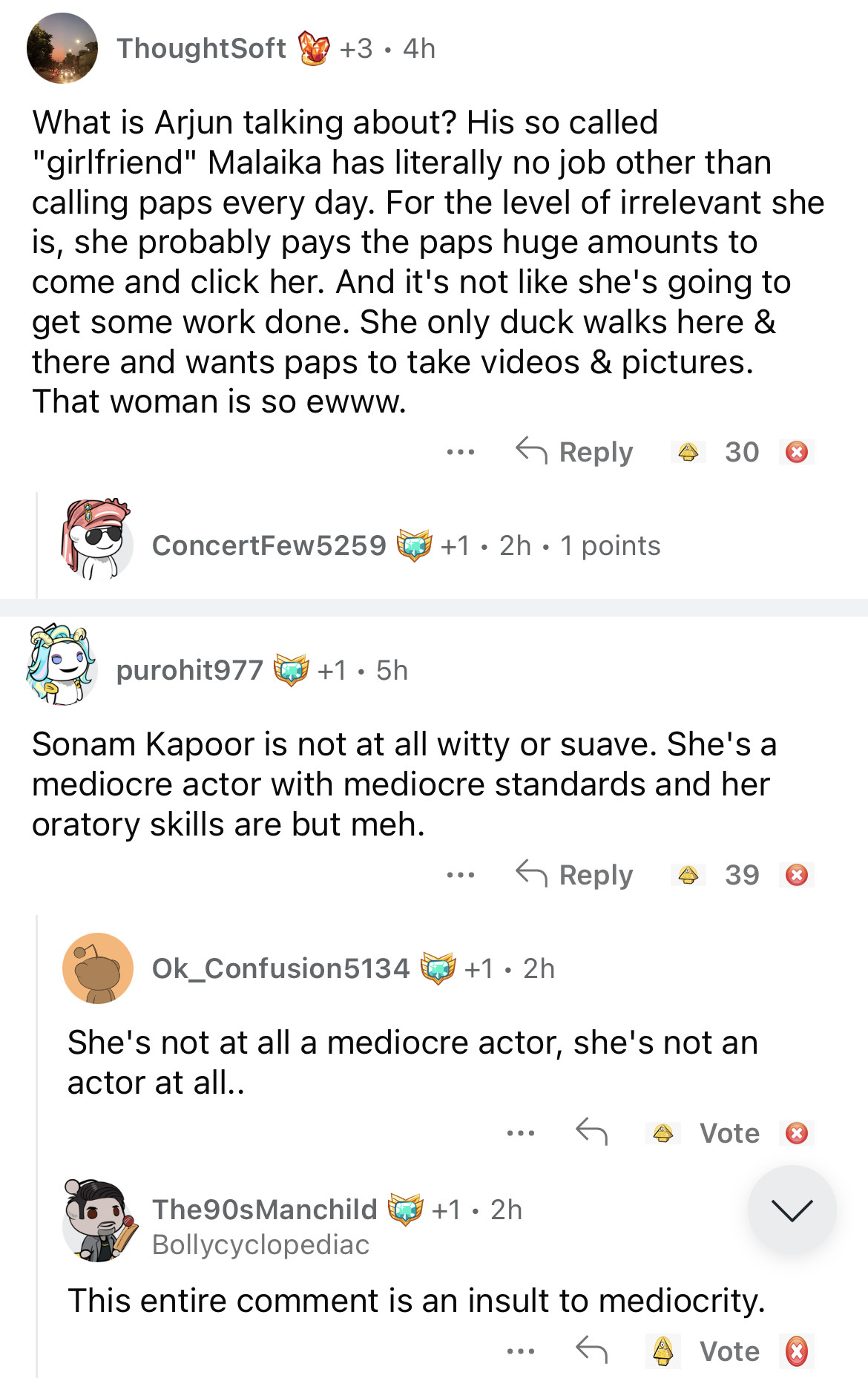Reply to purohit977's comment
The width and height of the screenshot is (868, 1378).
point(575,875)
